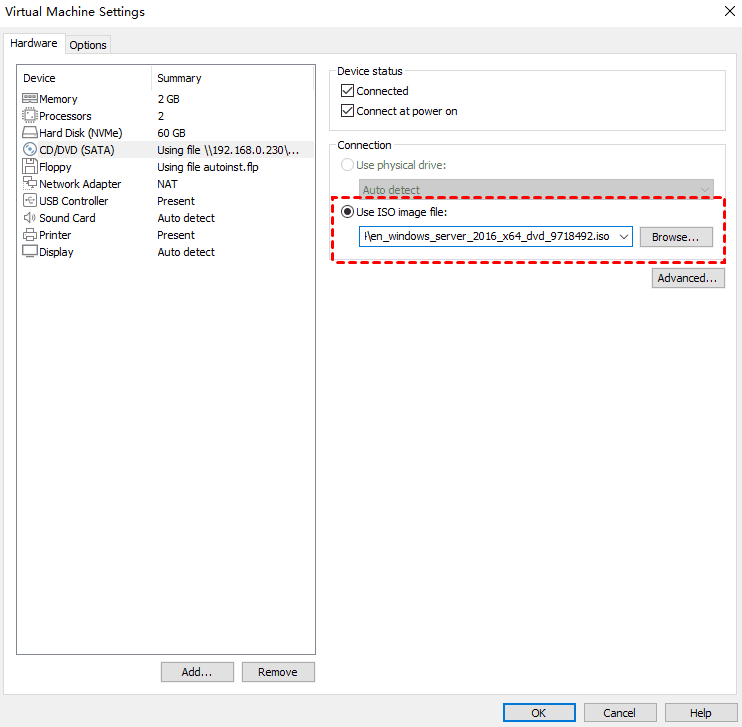Switch to the Options tab
742x727 pixels.
88,45
